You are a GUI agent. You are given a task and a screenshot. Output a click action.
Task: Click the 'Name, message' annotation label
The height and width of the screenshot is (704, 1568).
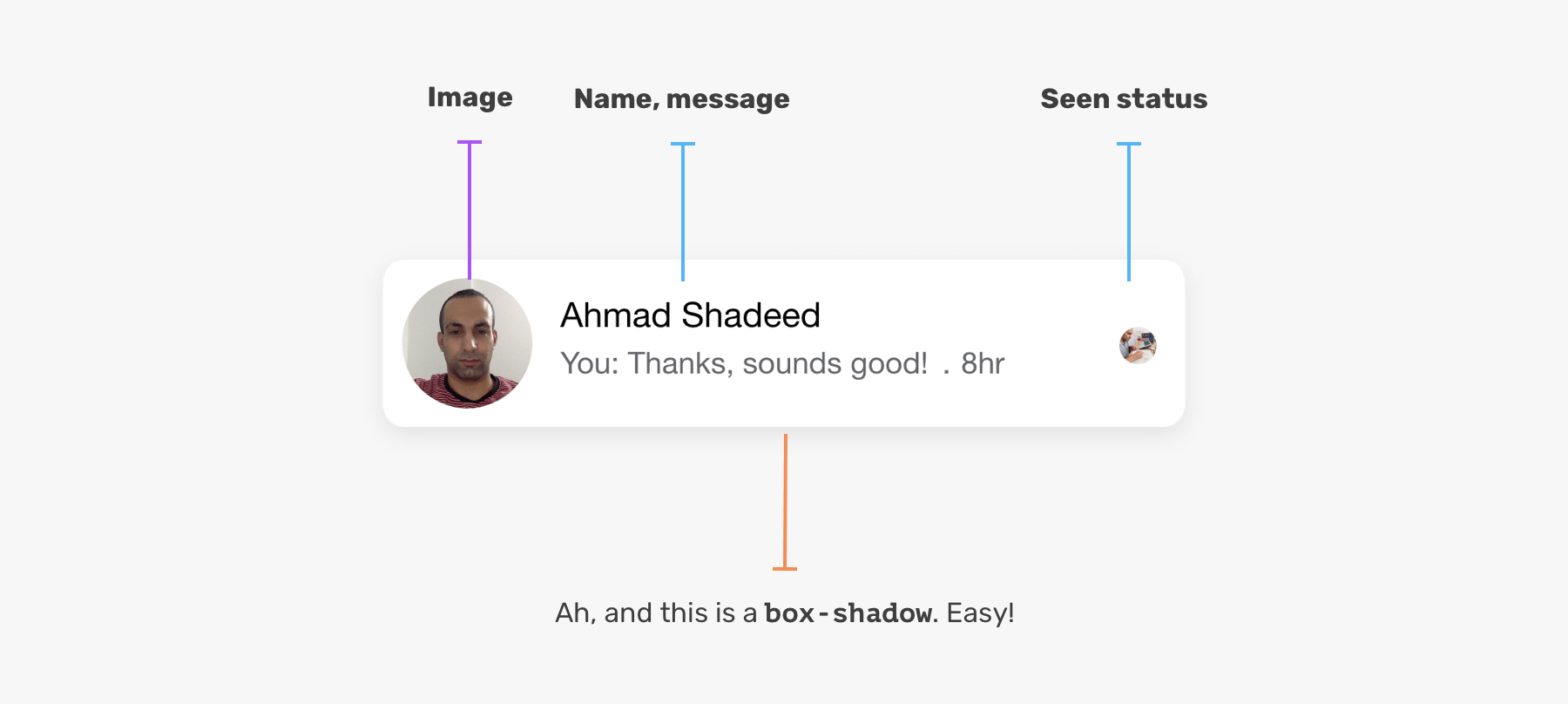pos(681,99)
